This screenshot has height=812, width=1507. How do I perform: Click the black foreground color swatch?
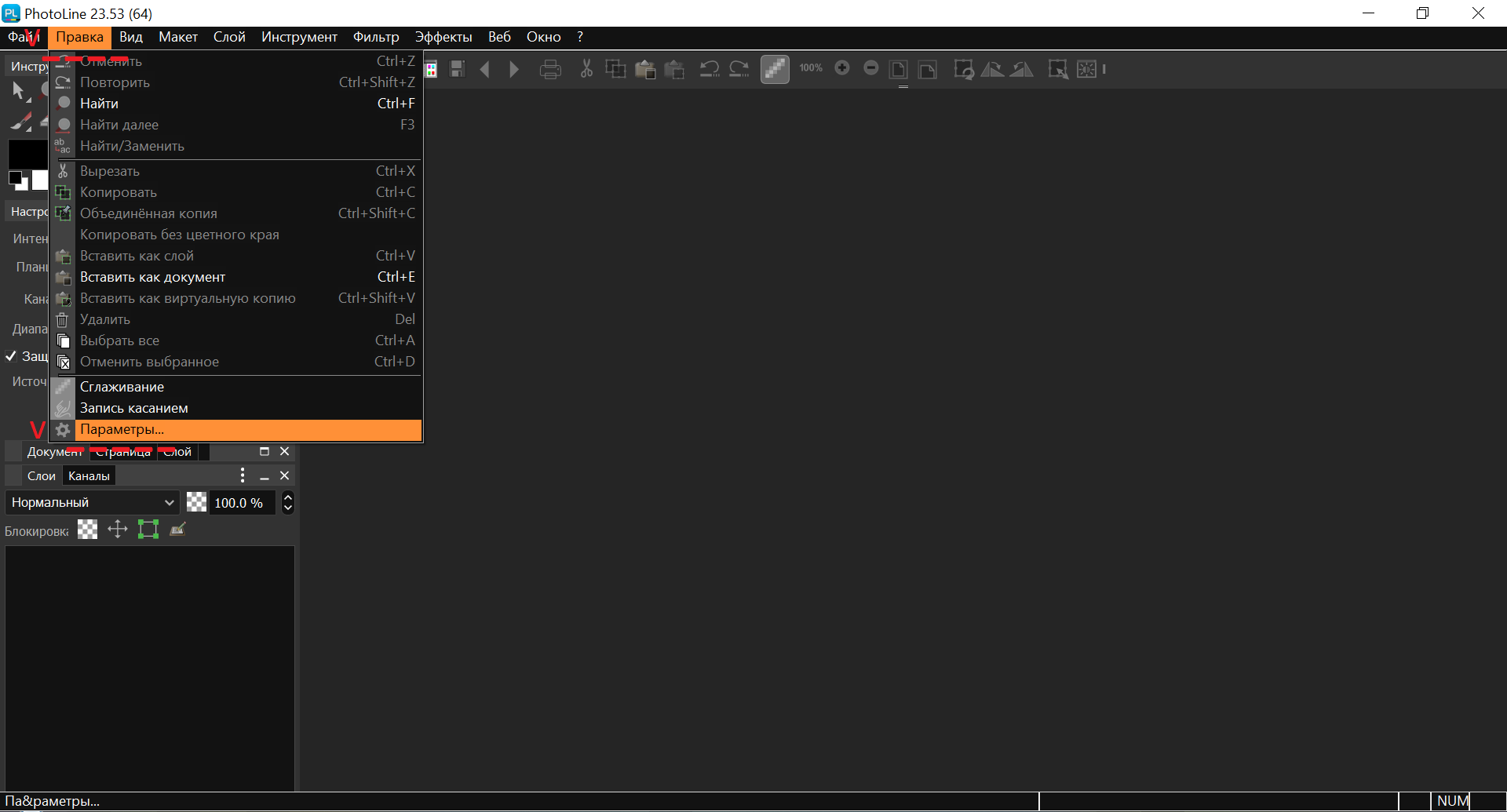click(x=26, y=154)
